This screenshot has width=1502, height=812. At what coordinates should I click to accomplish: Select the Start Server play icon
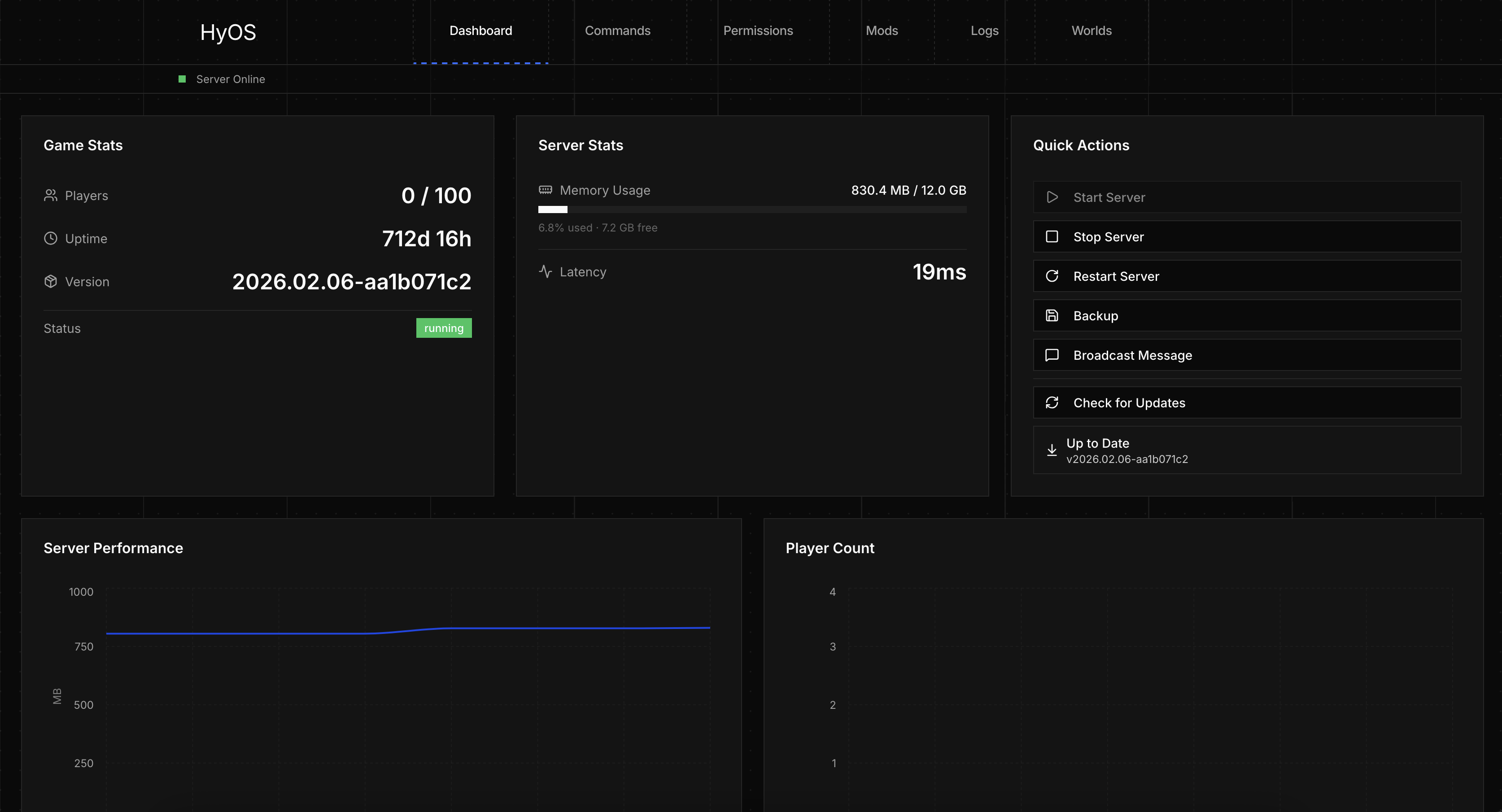point(1052,197)
